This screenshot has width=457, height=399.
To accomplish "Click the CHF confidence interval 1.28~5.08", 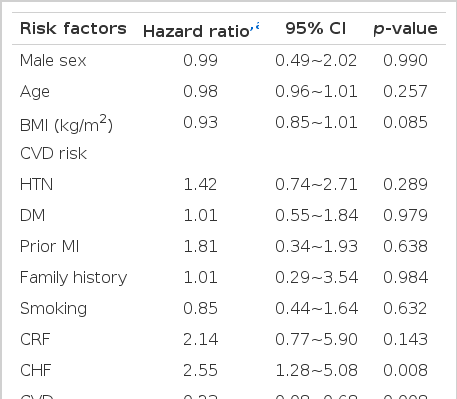I will tap(316, 370).
